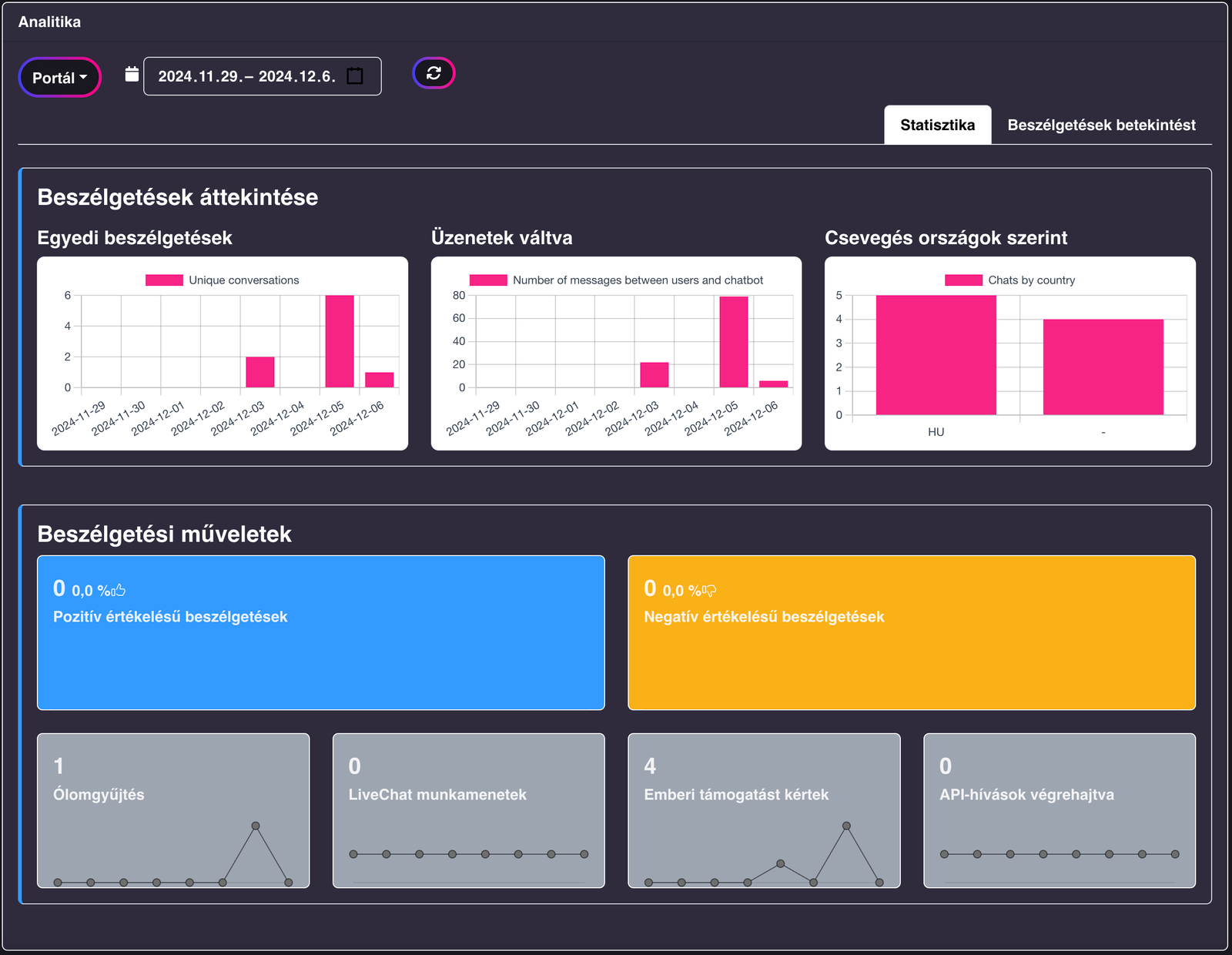Click the date range input field

point(262,76)
